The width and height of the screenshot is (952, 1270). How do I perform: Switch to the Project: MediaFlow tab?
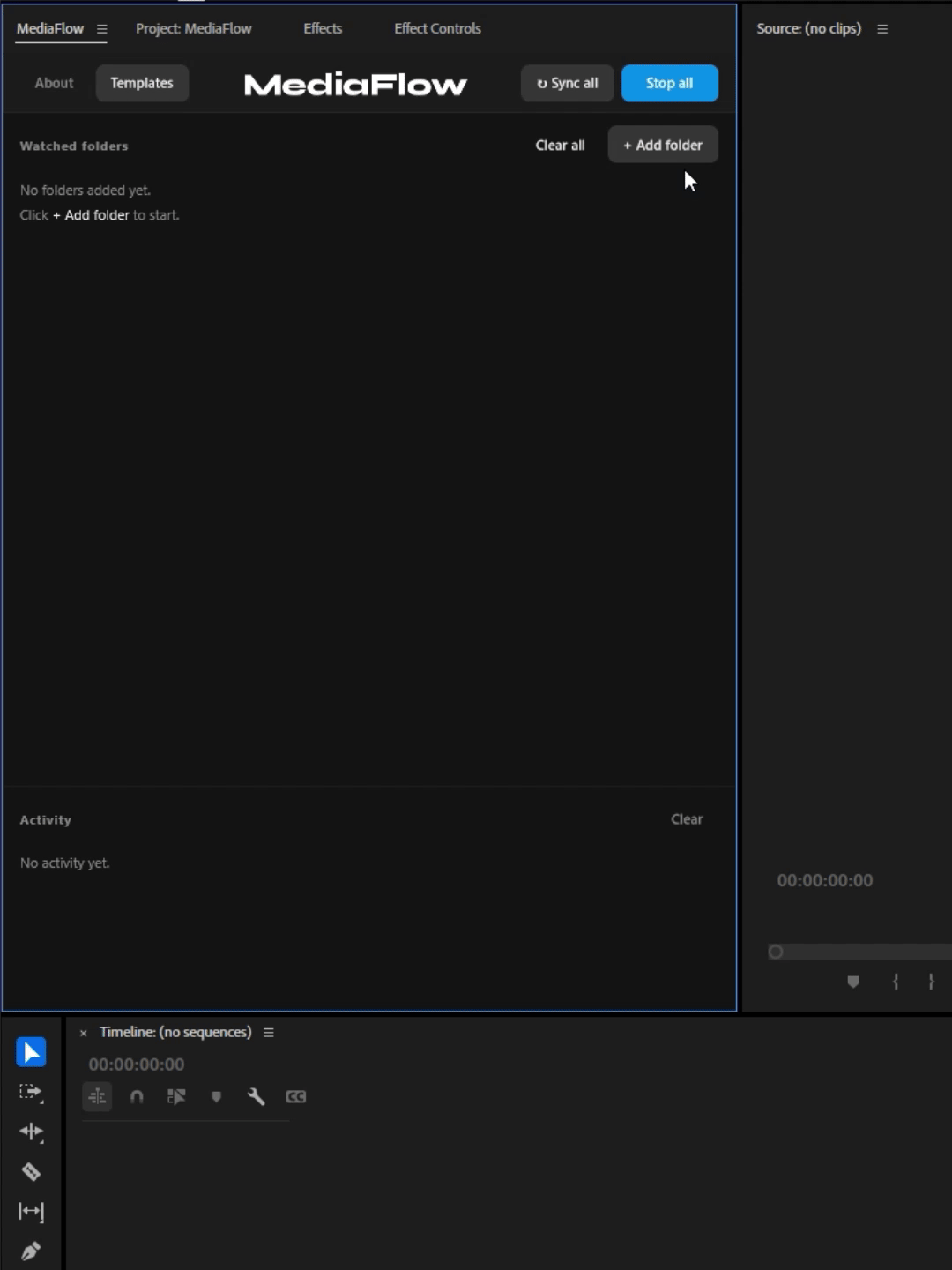pos(193,28)
